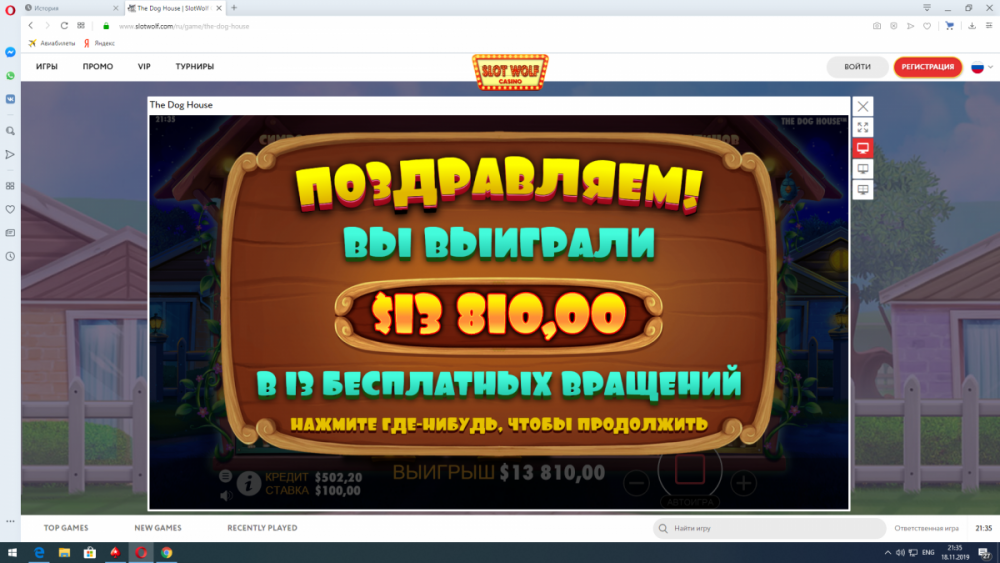Take snapshot with camera icon
1000x563 pixels.
tap(877, 26)
